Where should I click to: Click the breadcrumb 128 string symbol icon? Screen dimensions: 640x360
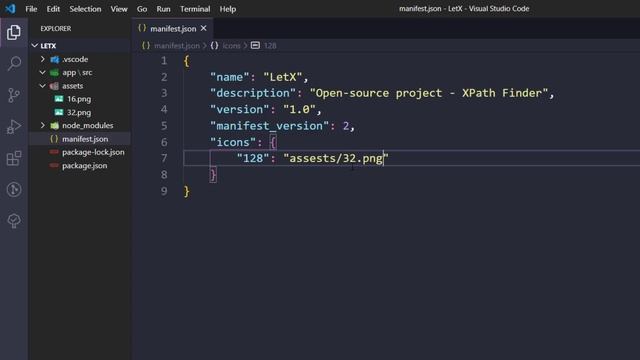tap(255, 45)
